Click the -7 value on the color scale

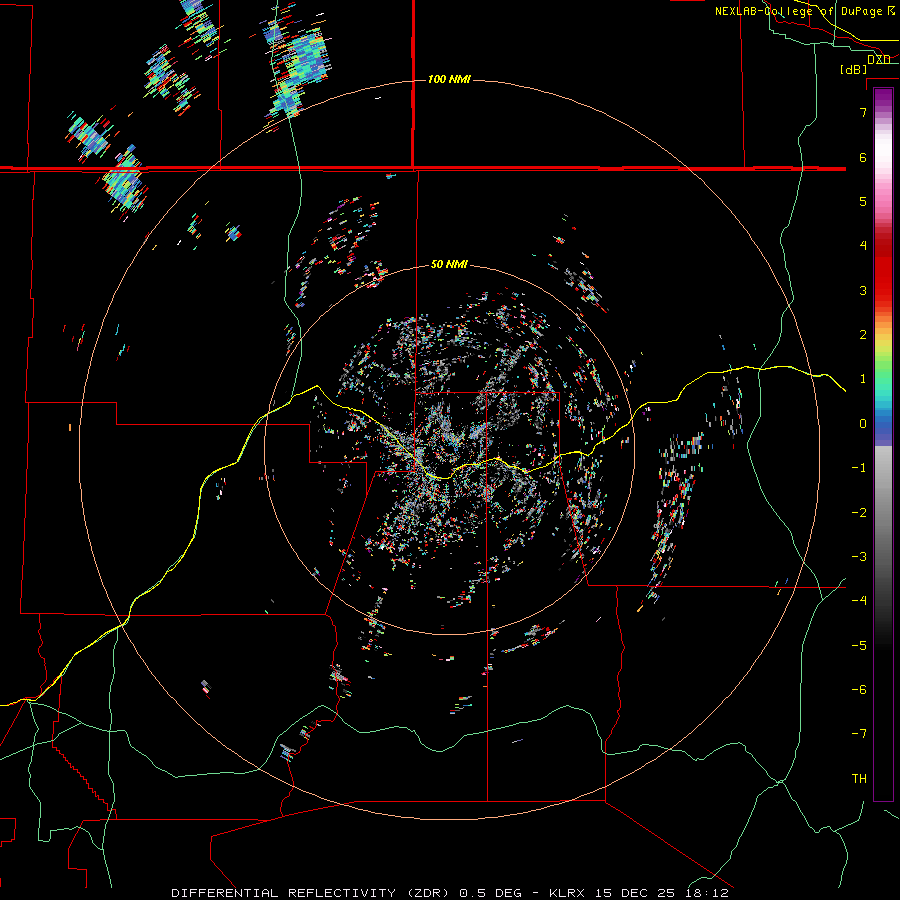pyautogui.click(x=859, y=734)
